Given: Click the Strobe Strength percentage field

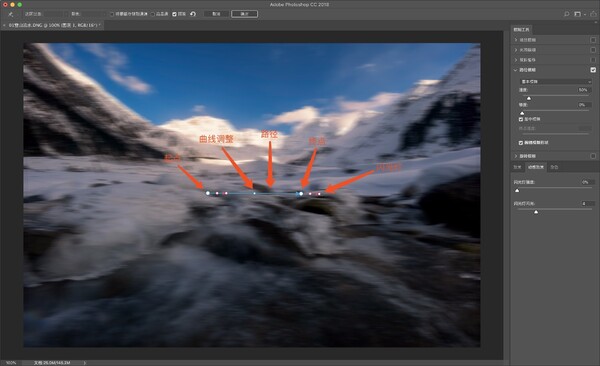Looking at the screenshot, I should coord(585,182).
